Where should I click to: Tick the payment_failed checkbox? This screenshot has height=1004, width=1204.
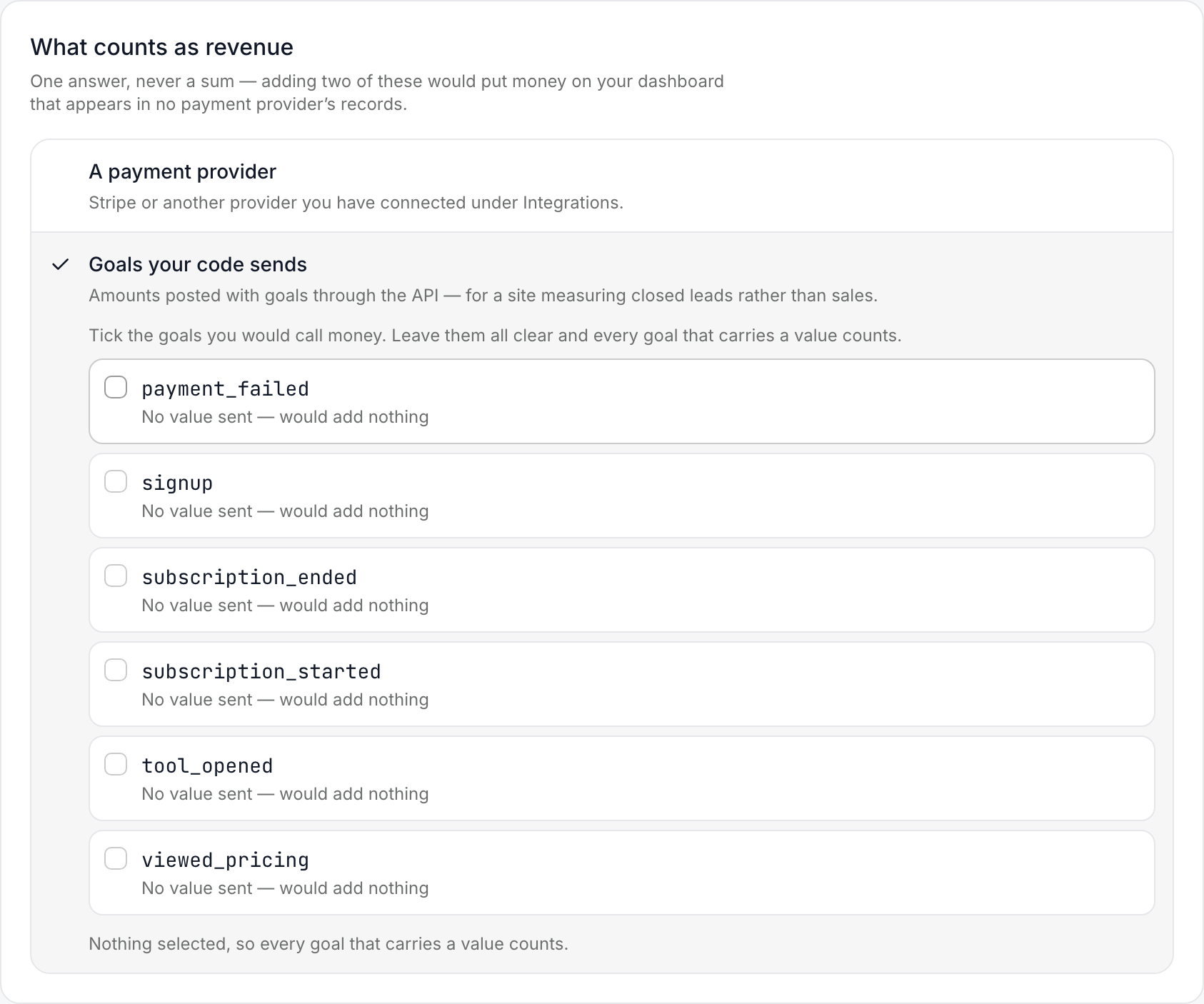click(116, 387)
